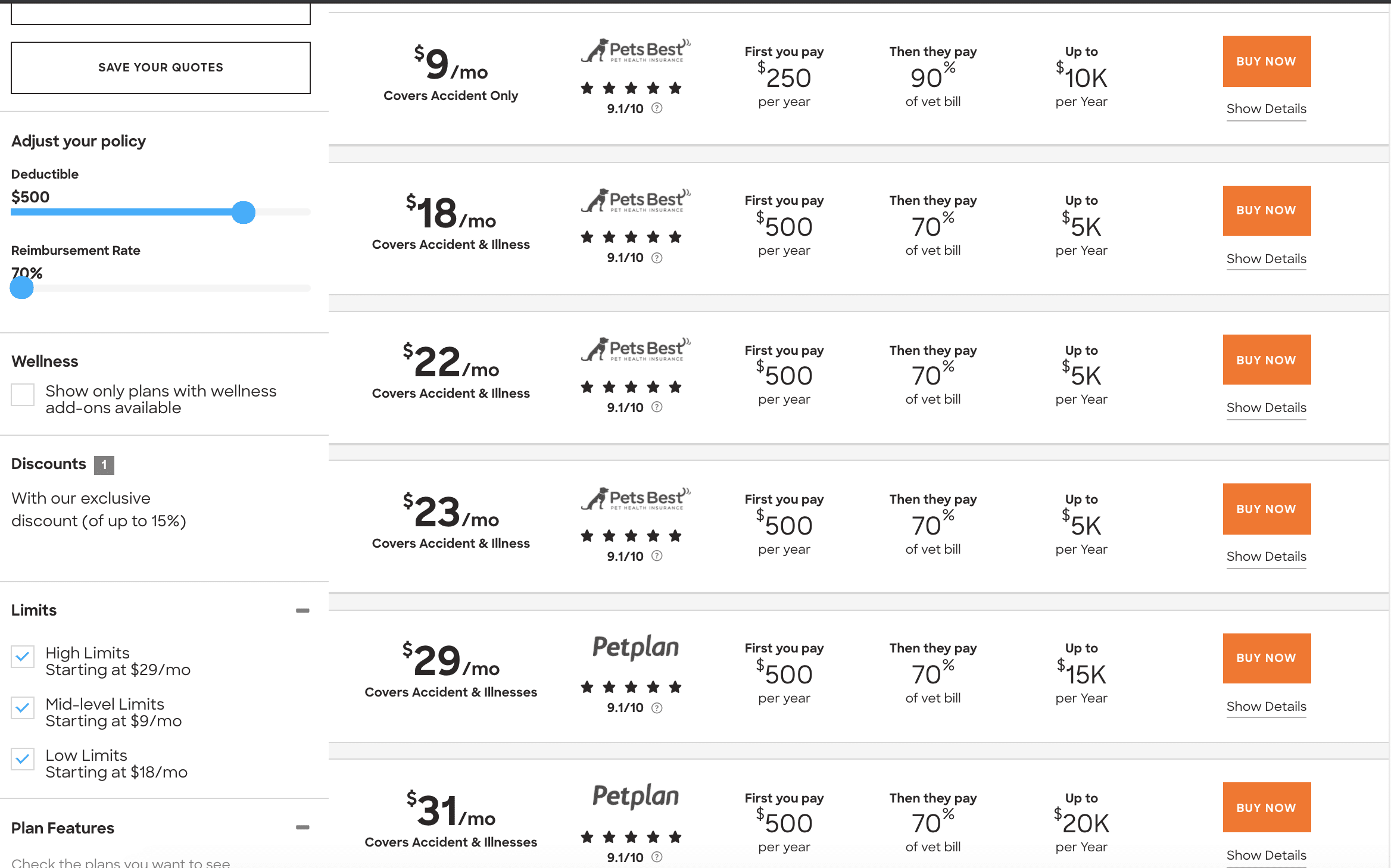Screen dimensions: 1391x868
Task: Click the Deductible slider handle
Action: (243, 213)
